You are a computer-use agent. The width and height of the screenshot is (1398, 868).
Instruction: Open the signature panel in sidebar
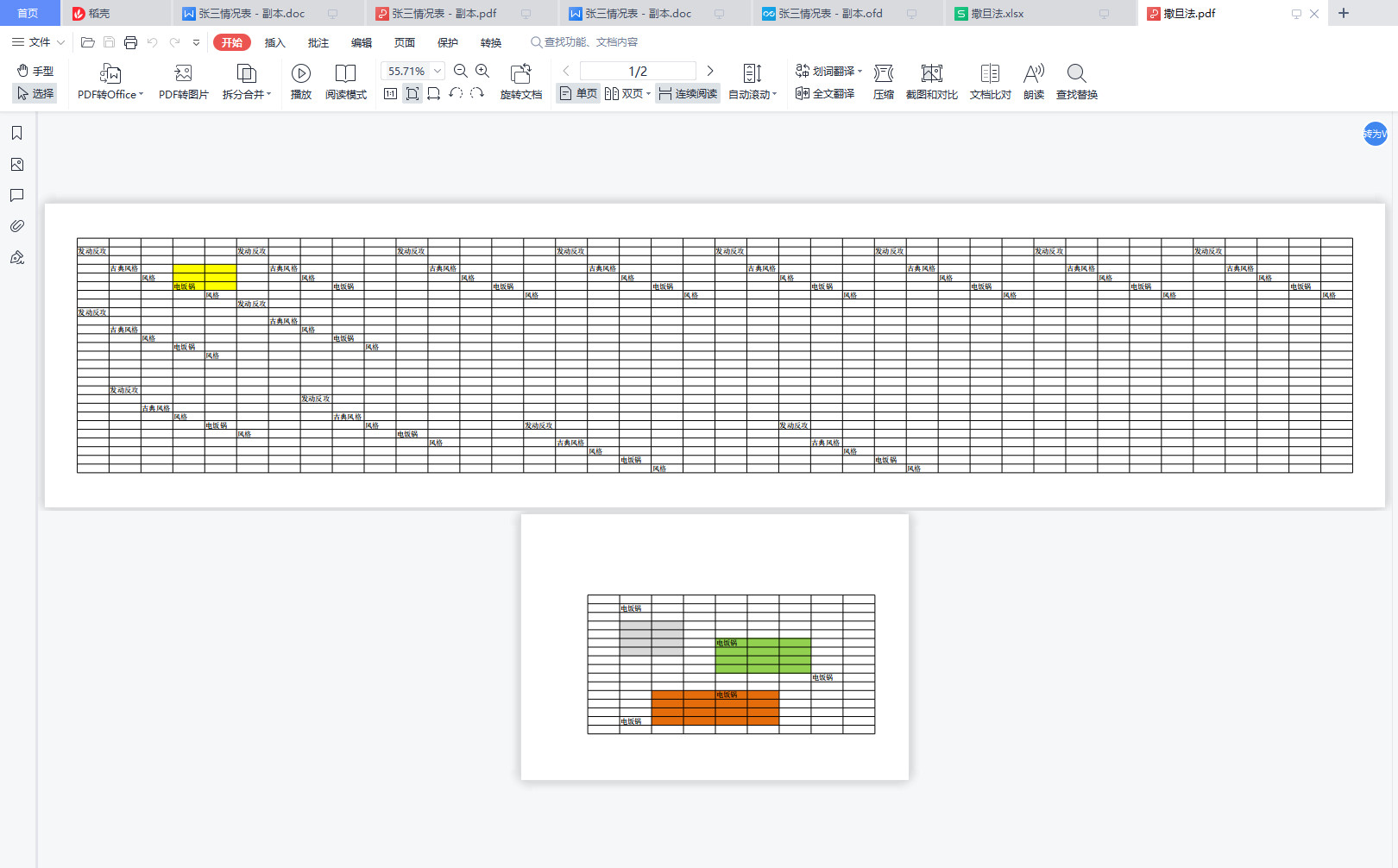tap(16, 257)
